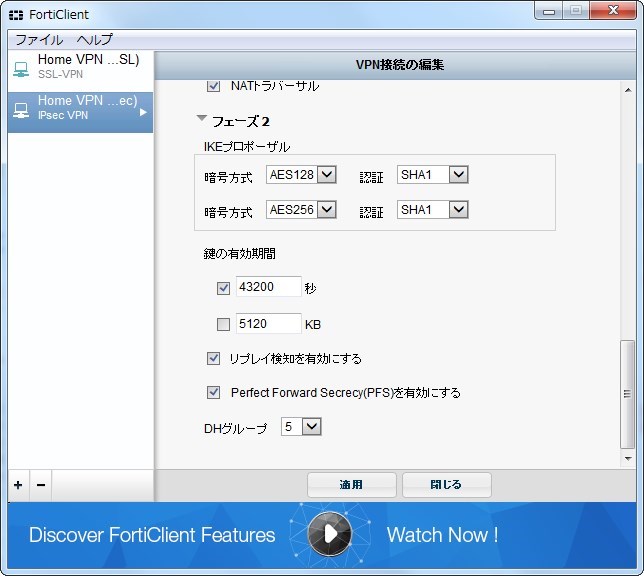Click the vertical scrollbar thumb
Image resolution: width=644 pixels, height=576 pixels.
pyautogui.click(x=627, y=394)
